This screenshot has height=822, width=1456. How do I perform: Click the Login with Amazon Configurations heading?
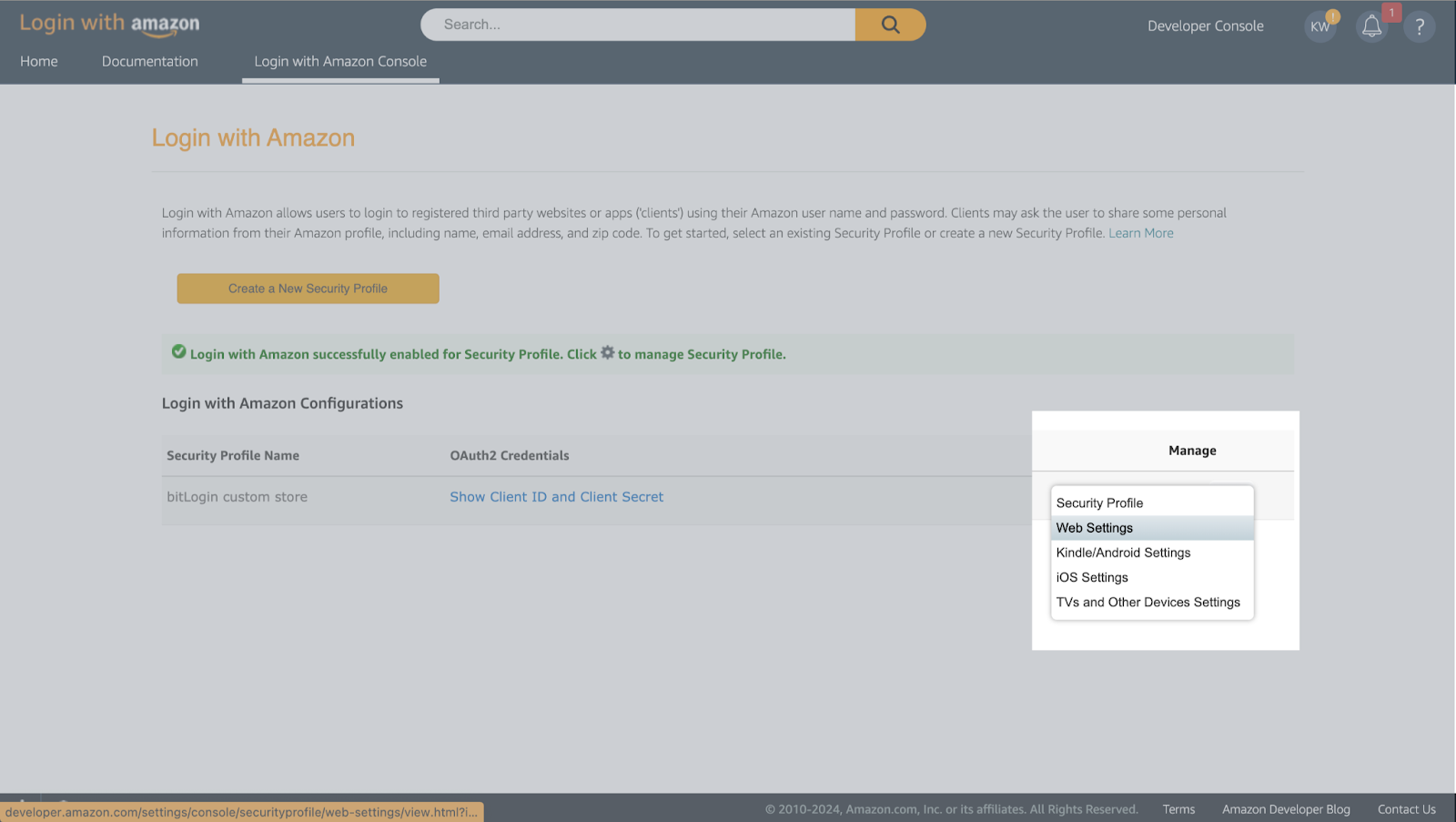282,403
